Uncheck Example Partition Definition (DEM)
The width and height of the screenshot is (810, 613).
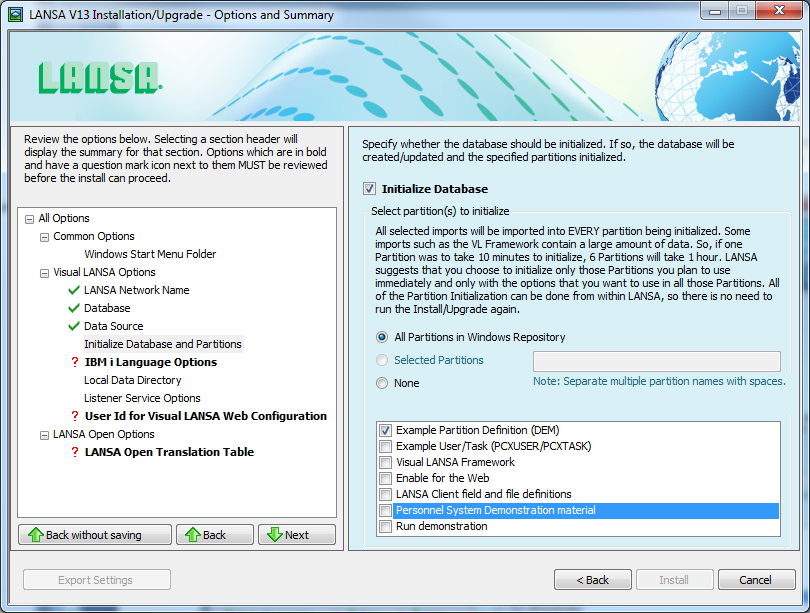tap(385, 430)
